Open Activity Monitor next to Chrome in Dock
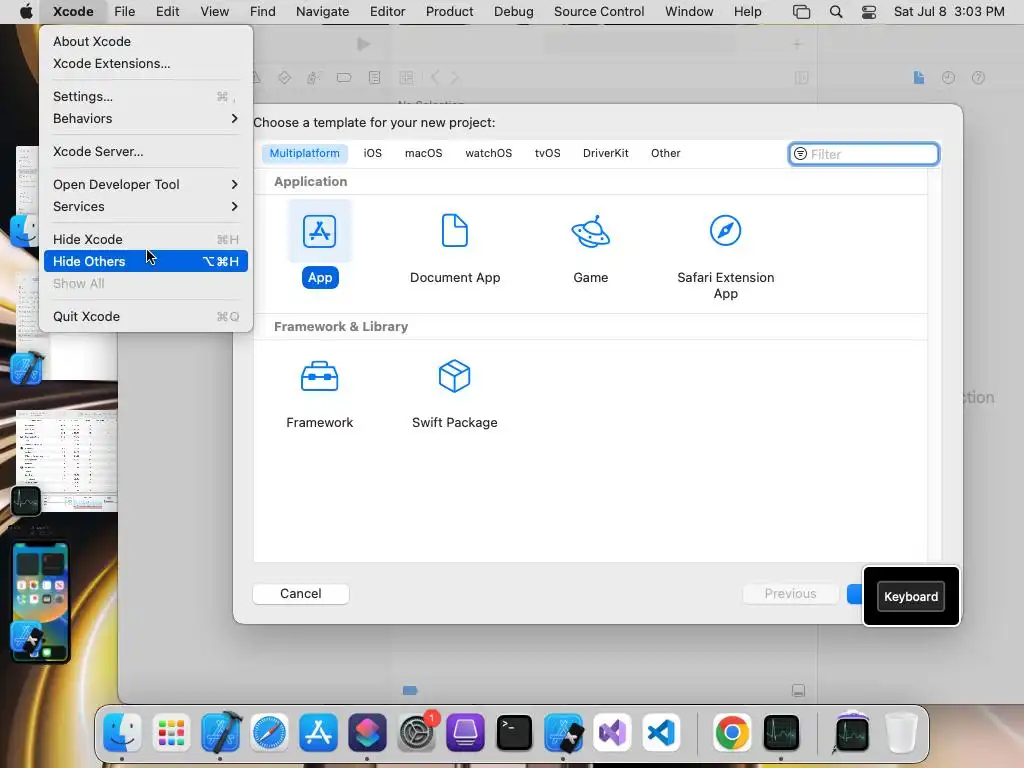This screenshot has height=768, width=1024. point(781,733)
